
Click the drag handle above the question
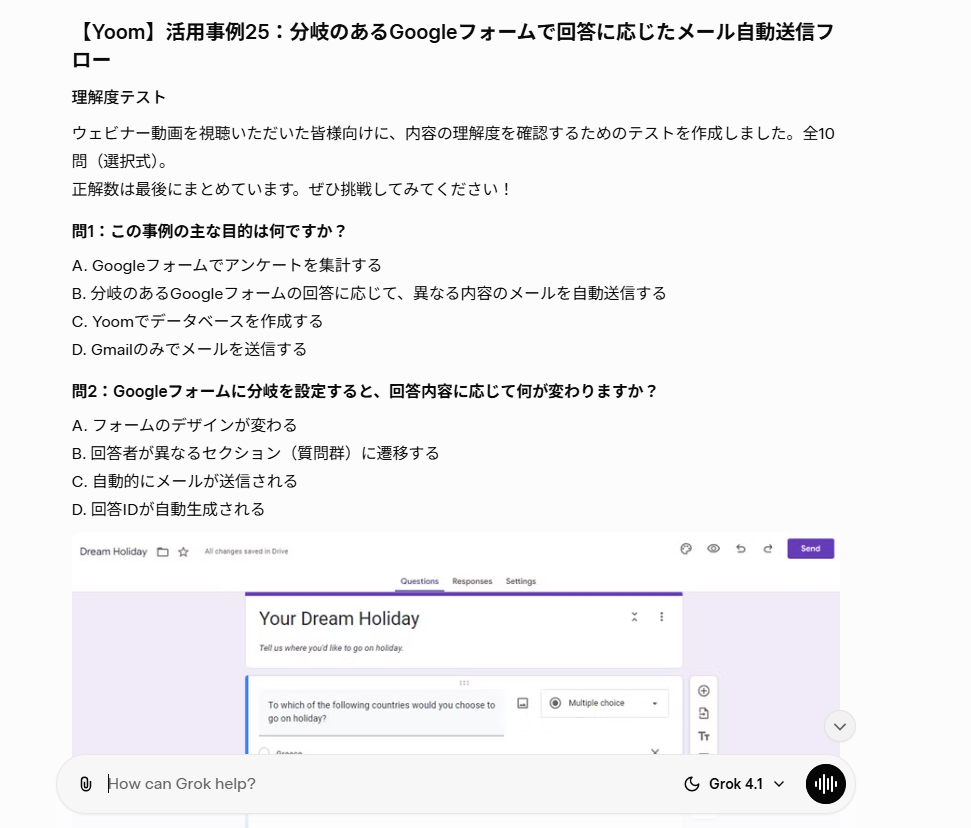pyautogui.click(x=464, y=683)
